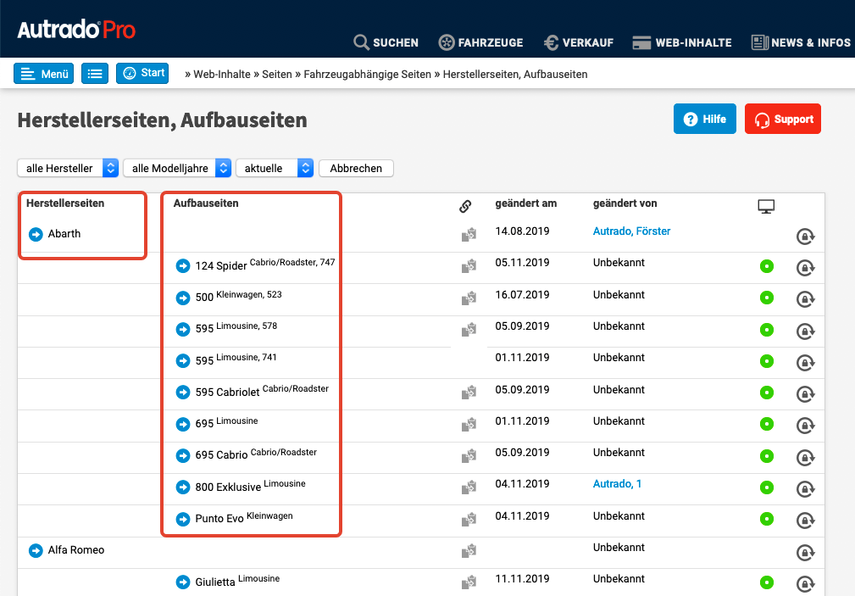Click the copy icon in 500 Kleinwagen row
Image resolution: width=855 pixels, height=596 pixels.
[468, 298]
